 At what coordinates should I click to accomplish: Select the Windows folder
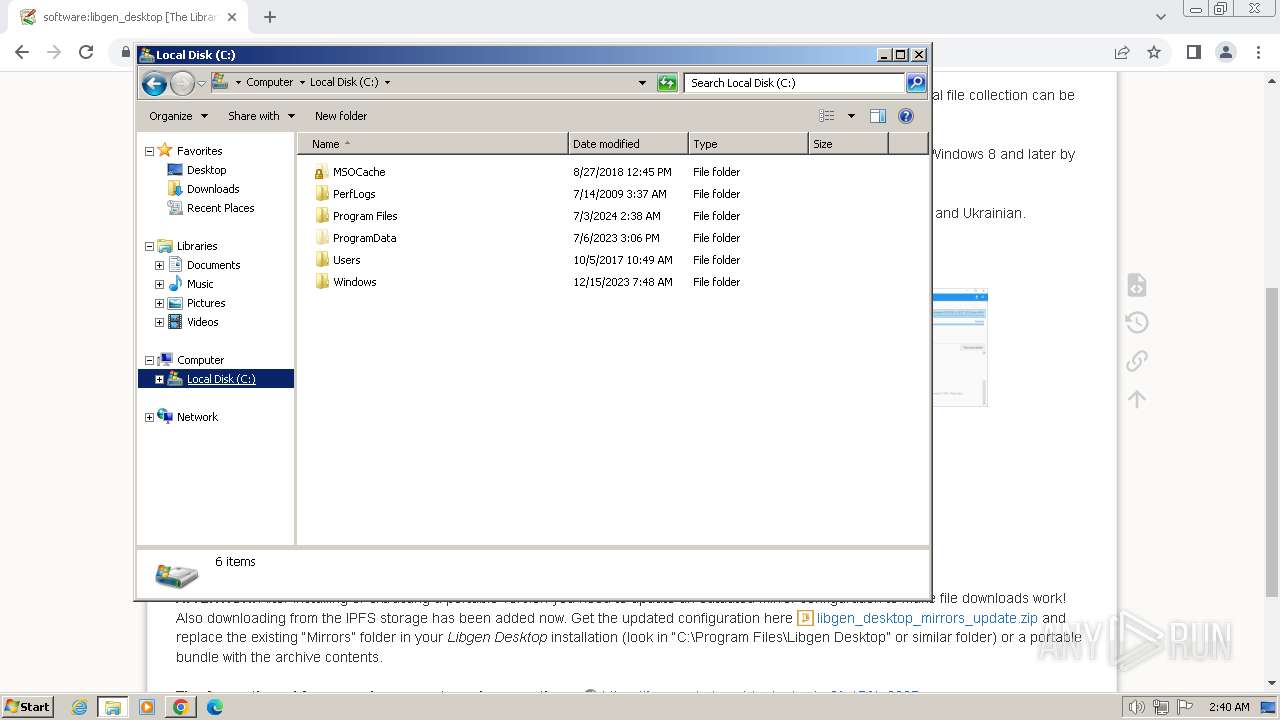pyautogui.click(x=354, y=282)
